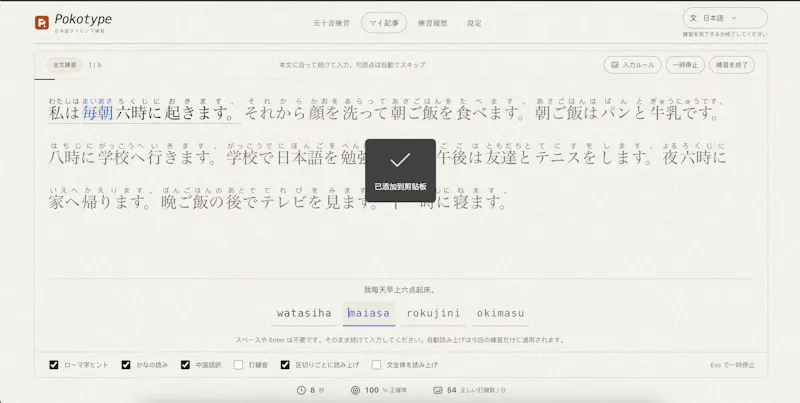
Task: Pause practice with 一時停止 button
Action: tap(685, 65)
